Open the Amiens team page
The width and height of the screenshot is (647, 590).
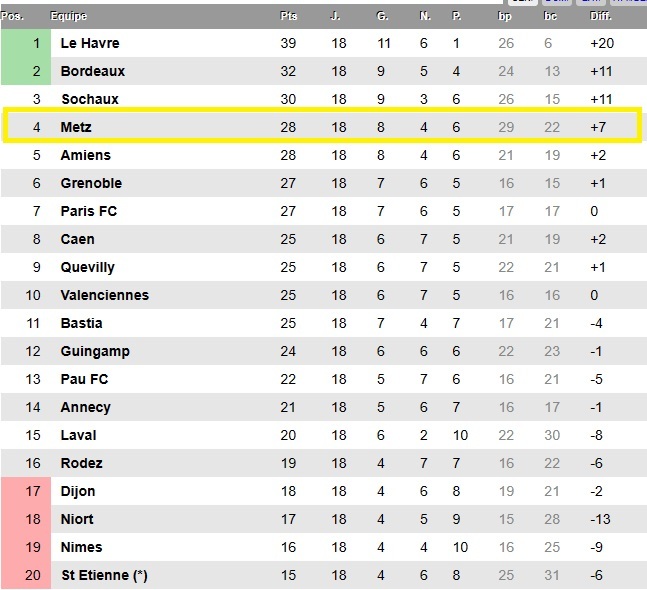(x=86, y=155)
